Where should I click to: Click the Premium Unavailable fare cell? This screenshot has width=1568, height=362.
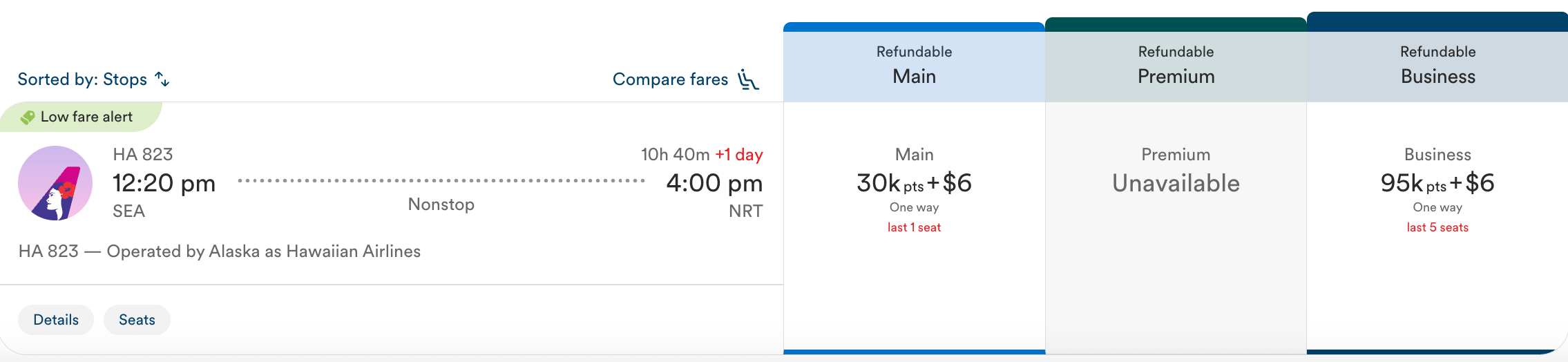1176,183
